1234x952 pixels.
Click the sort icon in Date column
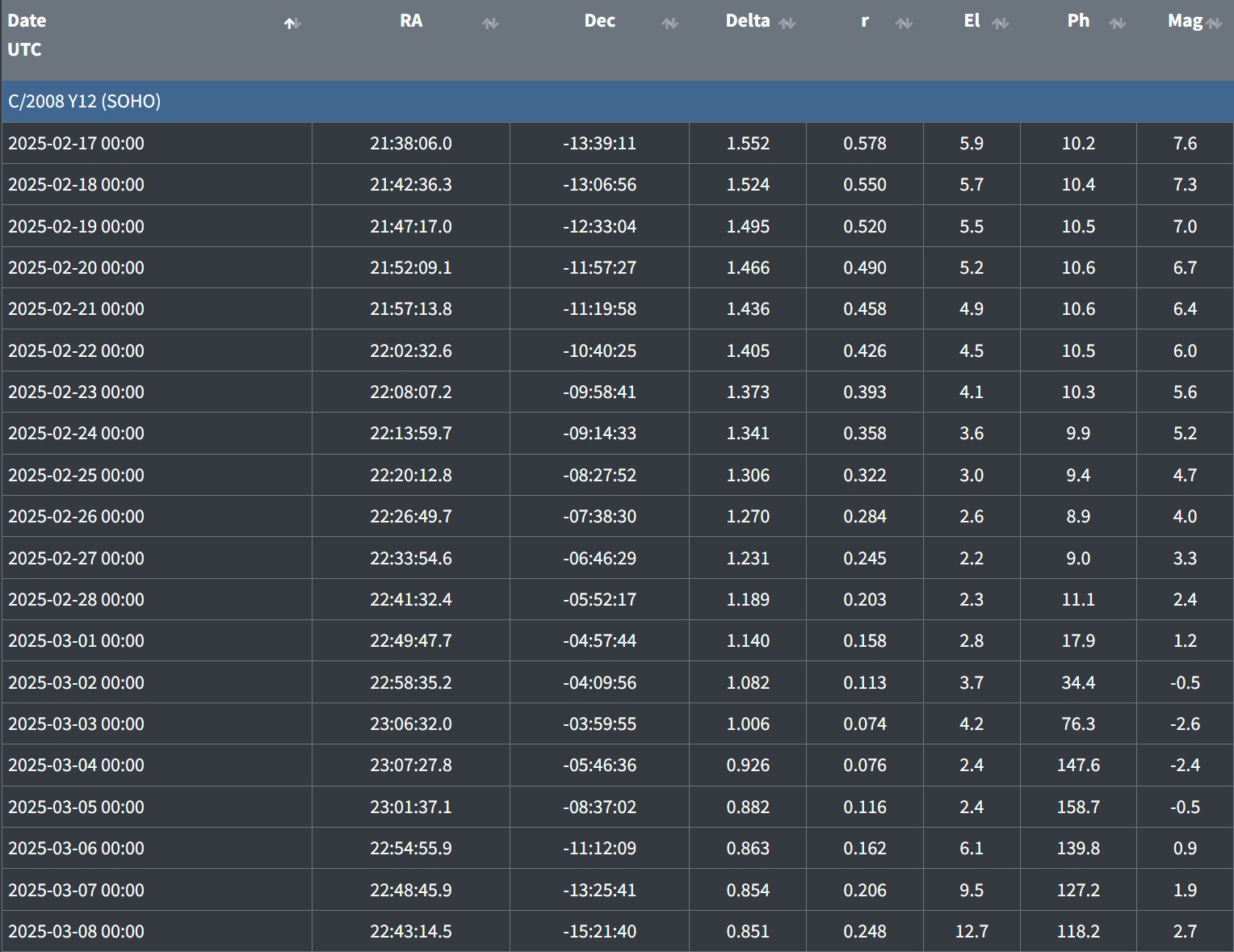click(x=292, y=23)
